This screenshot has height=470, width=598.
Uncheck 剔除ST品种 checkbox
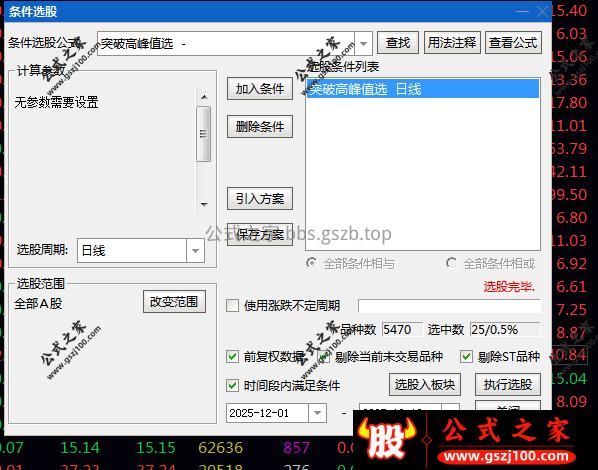coord(466,356)
